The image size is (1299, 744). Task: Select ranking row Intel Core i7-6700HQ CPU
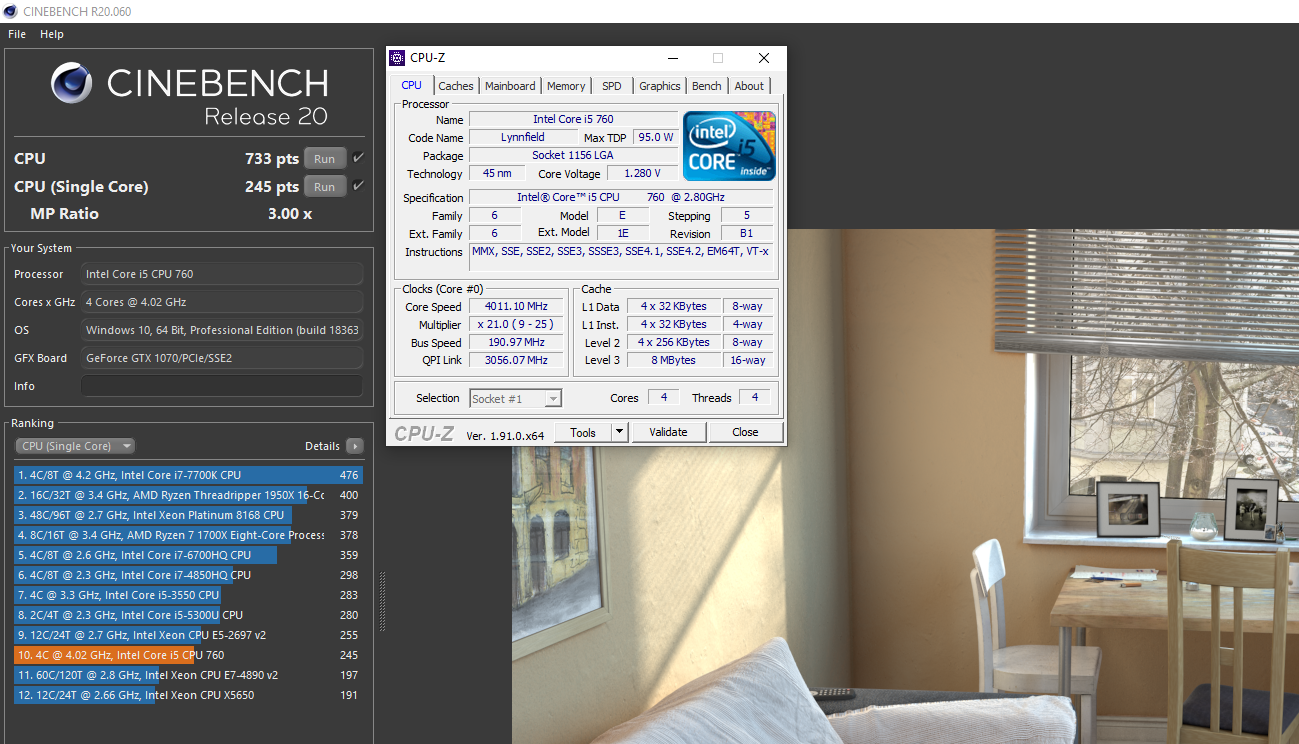click(x=188, y=555)
